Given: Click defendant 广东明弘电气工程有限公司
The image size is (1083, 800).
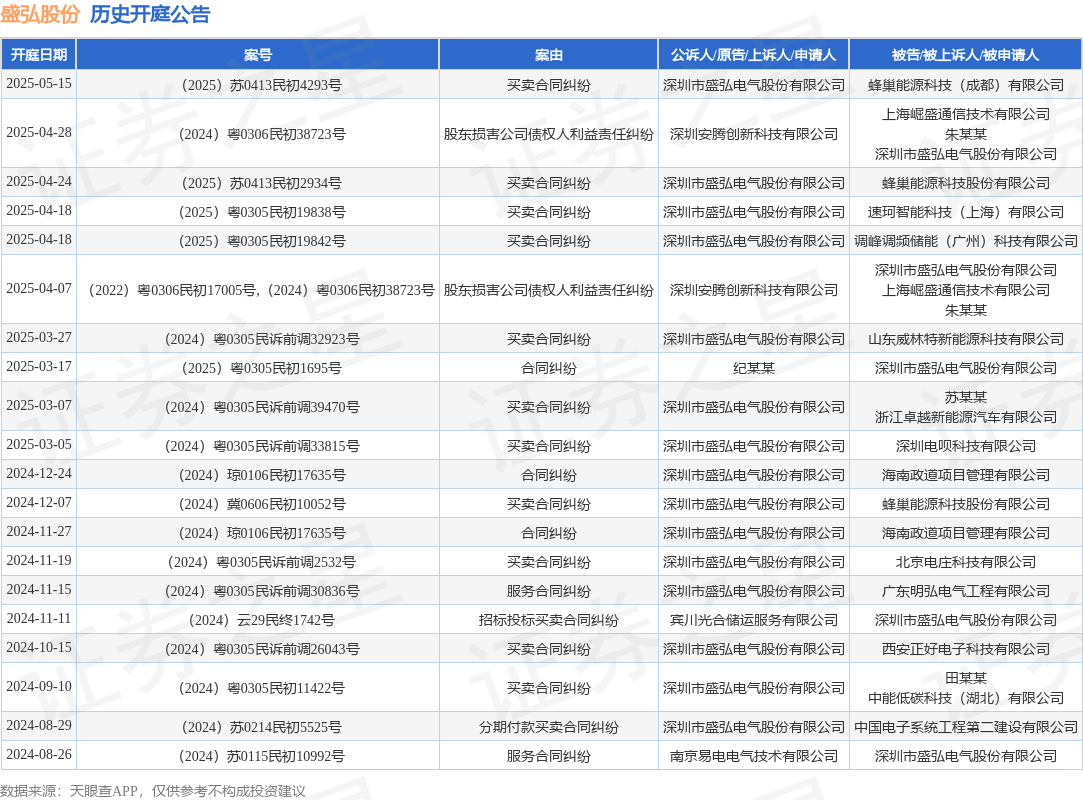Looking at the screenshot, I should click(966, 591).
